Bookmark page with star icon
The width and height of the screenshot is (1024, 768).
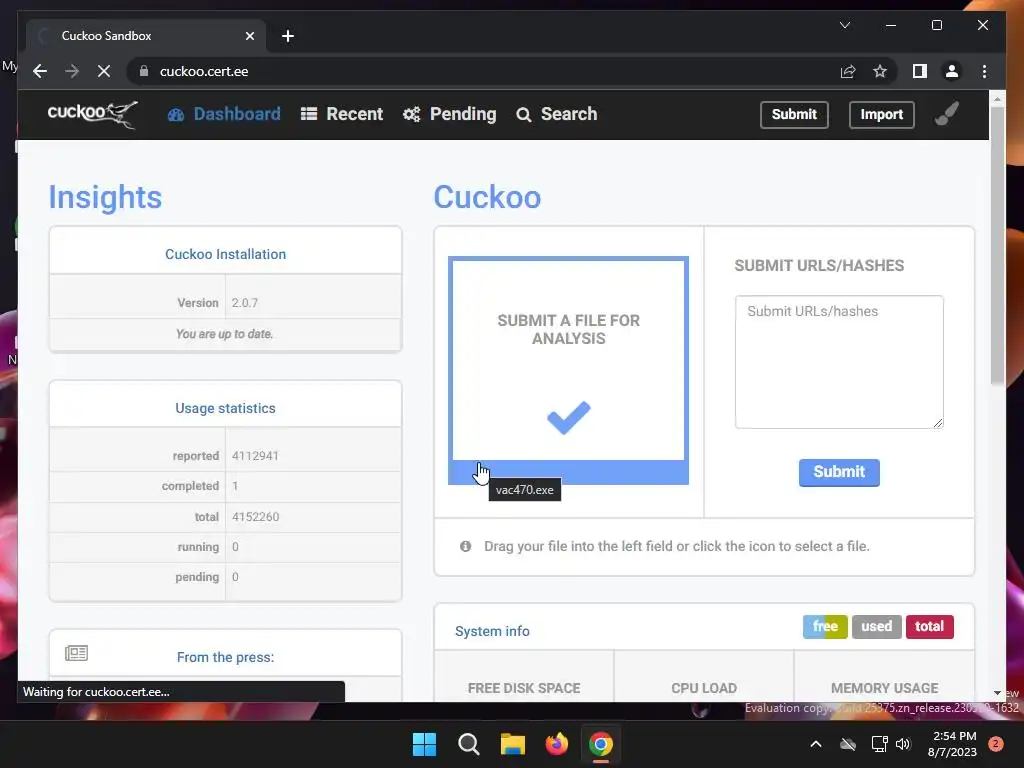click(880, 71)
